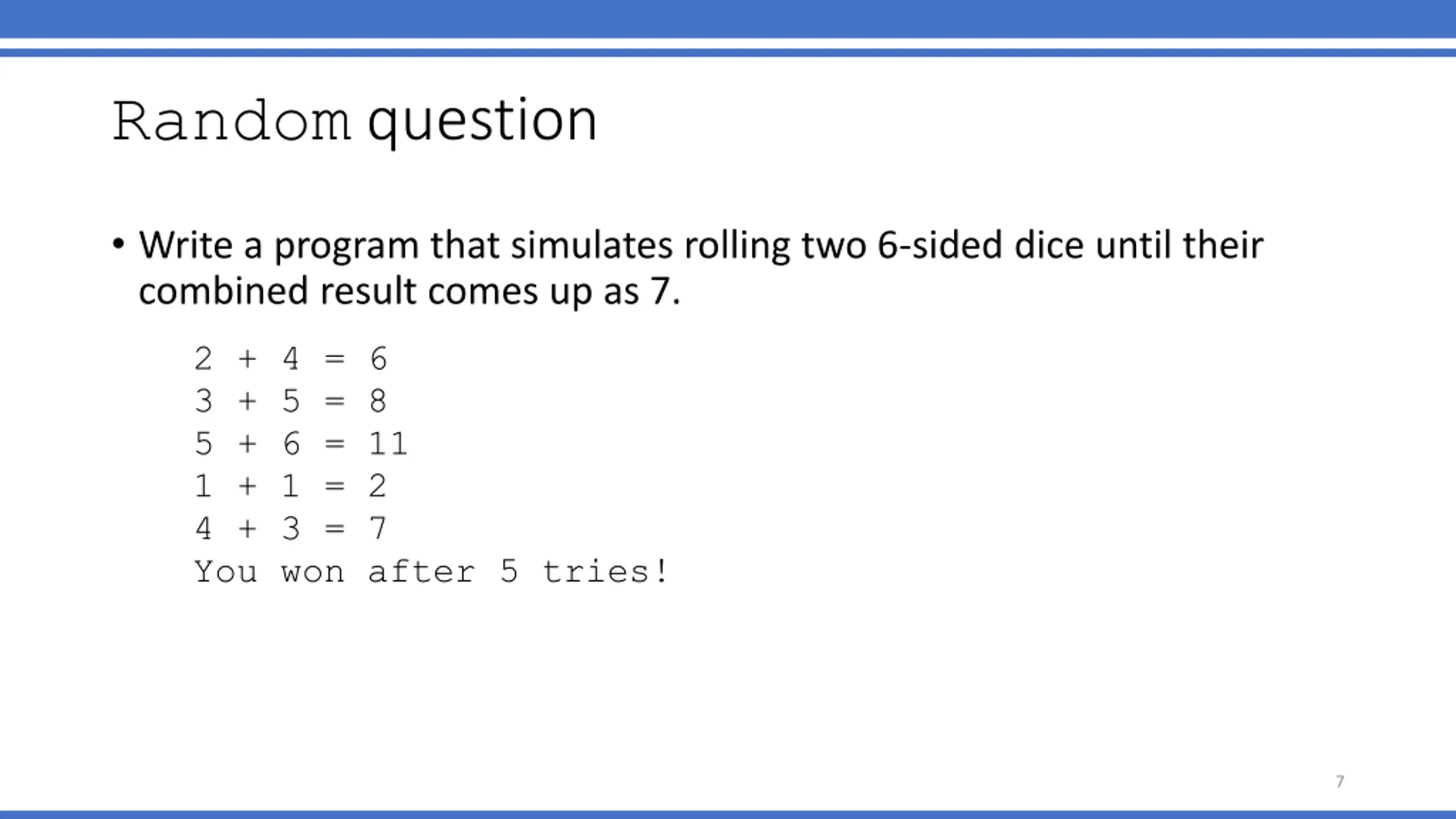The width and height of the screenshot is (1456, 819).
Task: Click the slide number 7 in the corner
Action: click(x=1340, y=781)
